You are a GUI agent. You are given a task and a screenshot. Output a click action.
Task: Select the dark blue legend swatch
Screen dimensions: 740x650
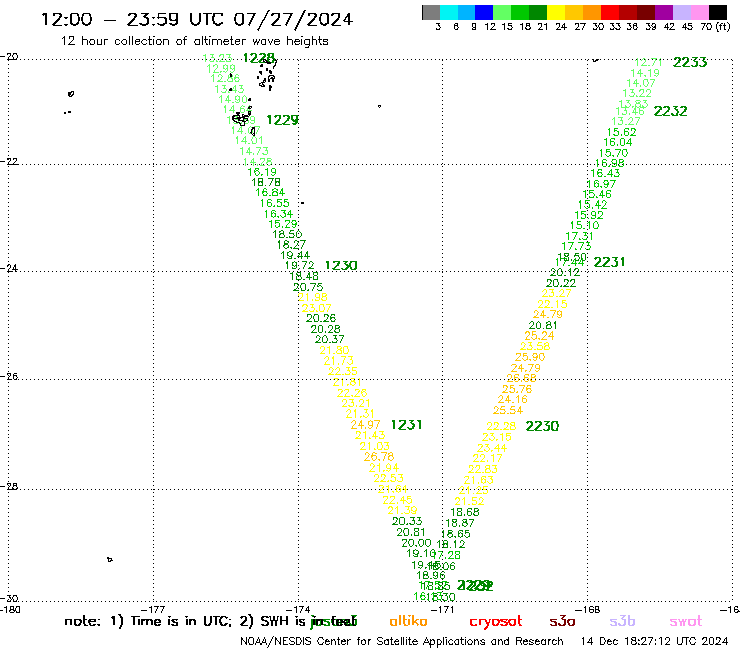[x=484, y=12]
